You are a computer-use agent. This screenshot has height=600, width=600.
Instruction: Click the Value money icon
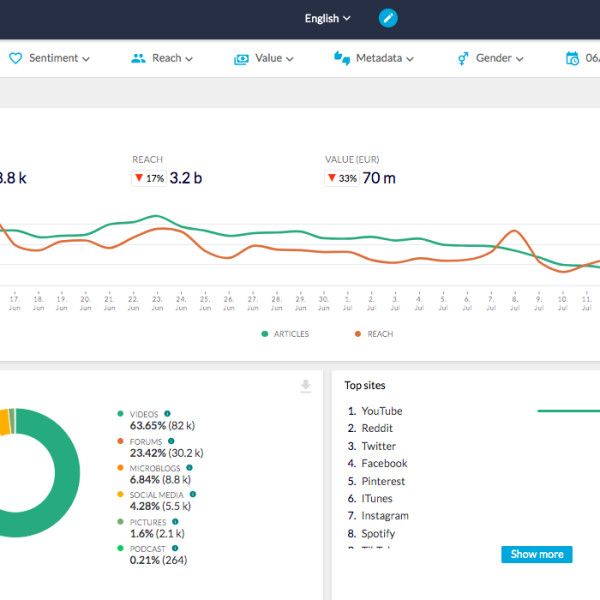click(241, 59)
